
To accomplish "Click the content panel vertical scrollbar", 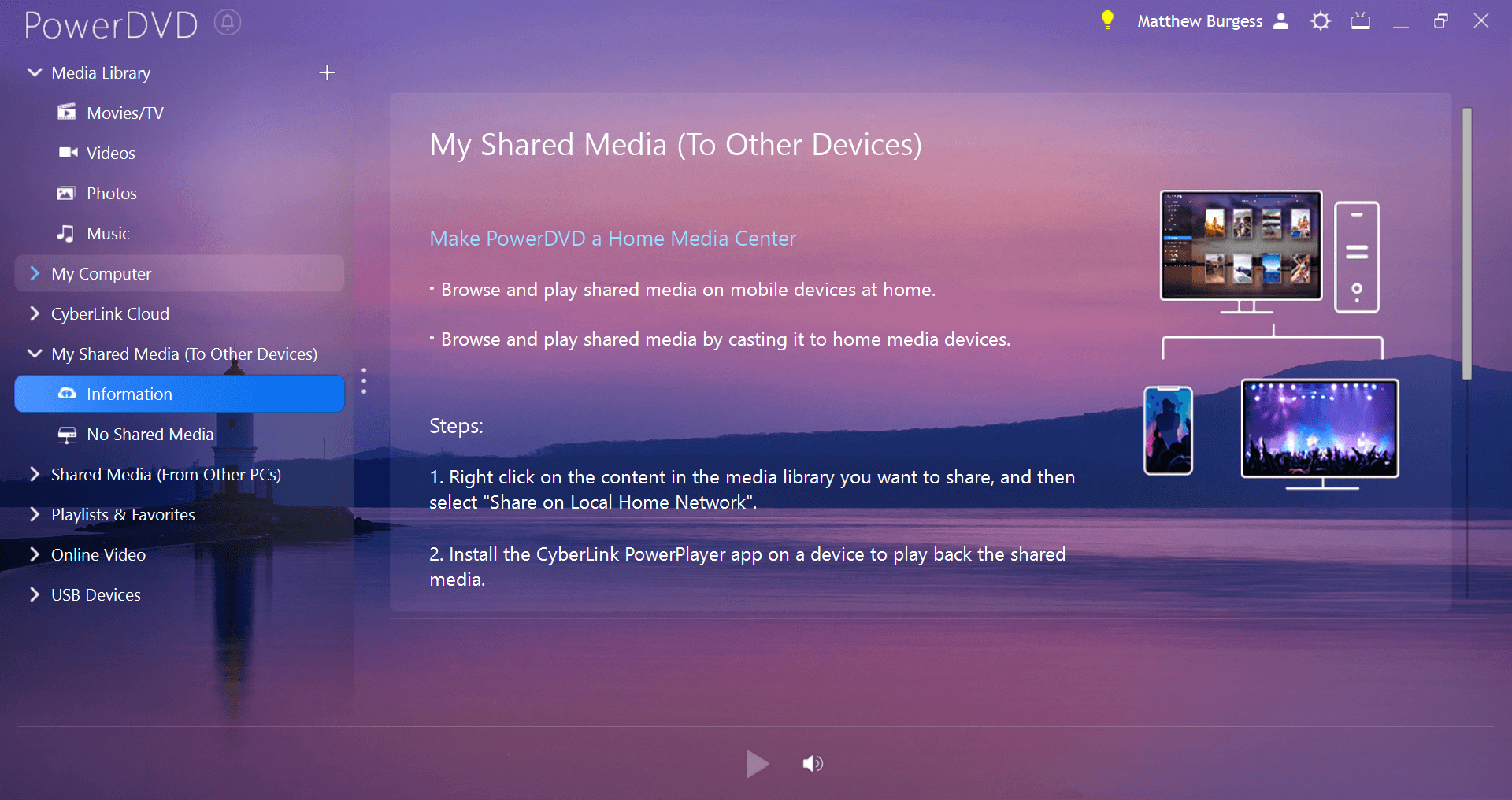I will pyautogui.click(x=1467, y=244).
